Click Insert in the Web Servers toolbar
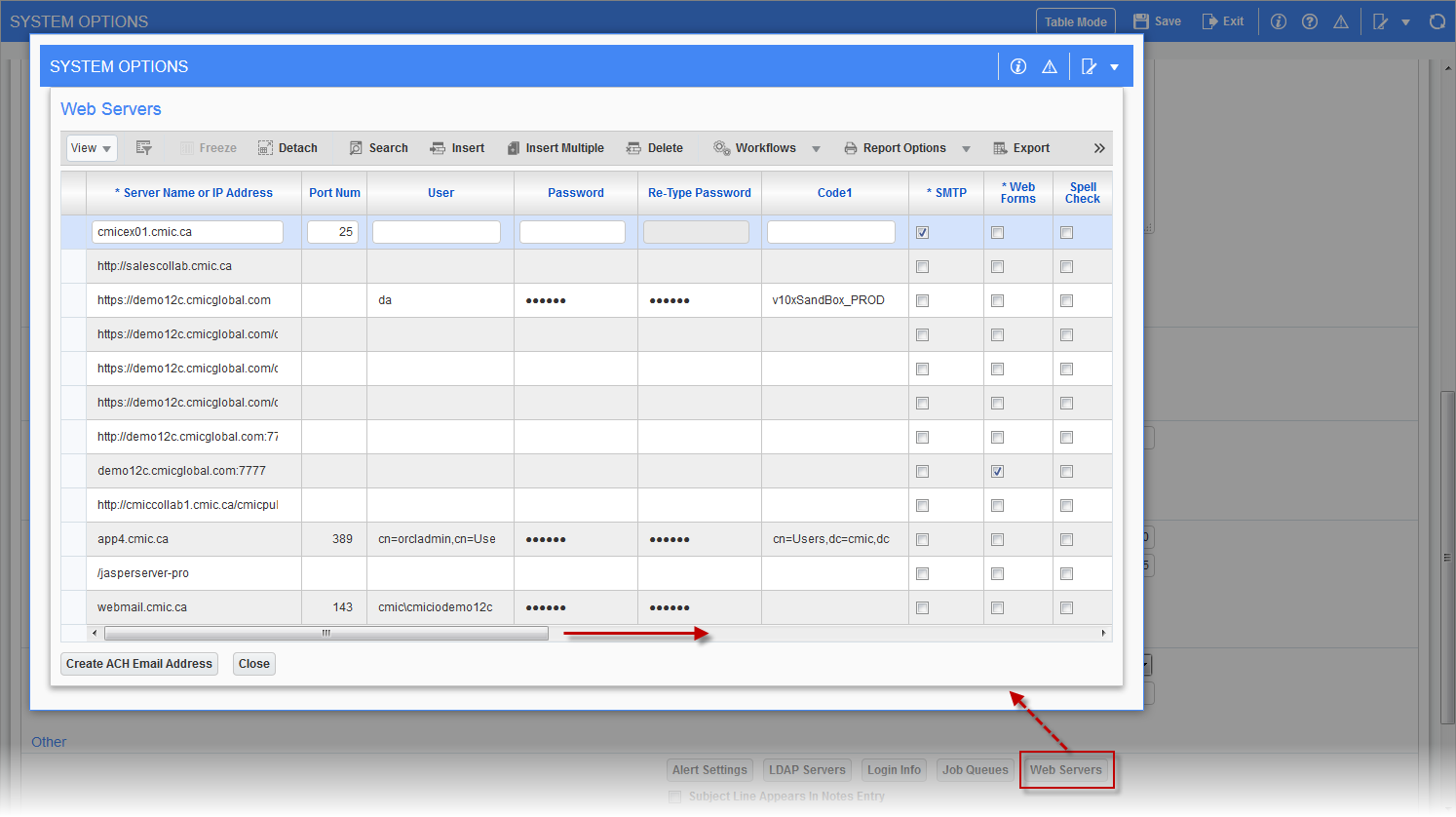This screenshot has width=1456, height=817. point(457,148)
